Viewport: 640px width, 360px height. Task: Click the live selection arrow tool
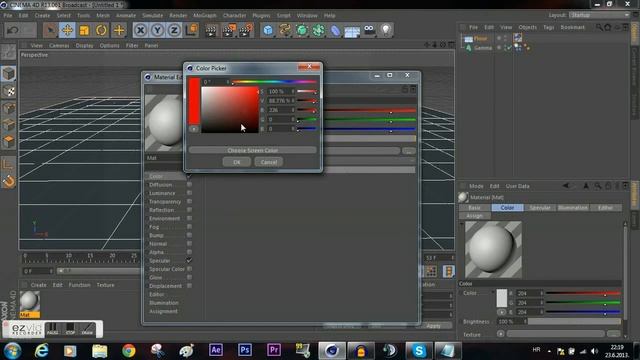tap(50, 30)
